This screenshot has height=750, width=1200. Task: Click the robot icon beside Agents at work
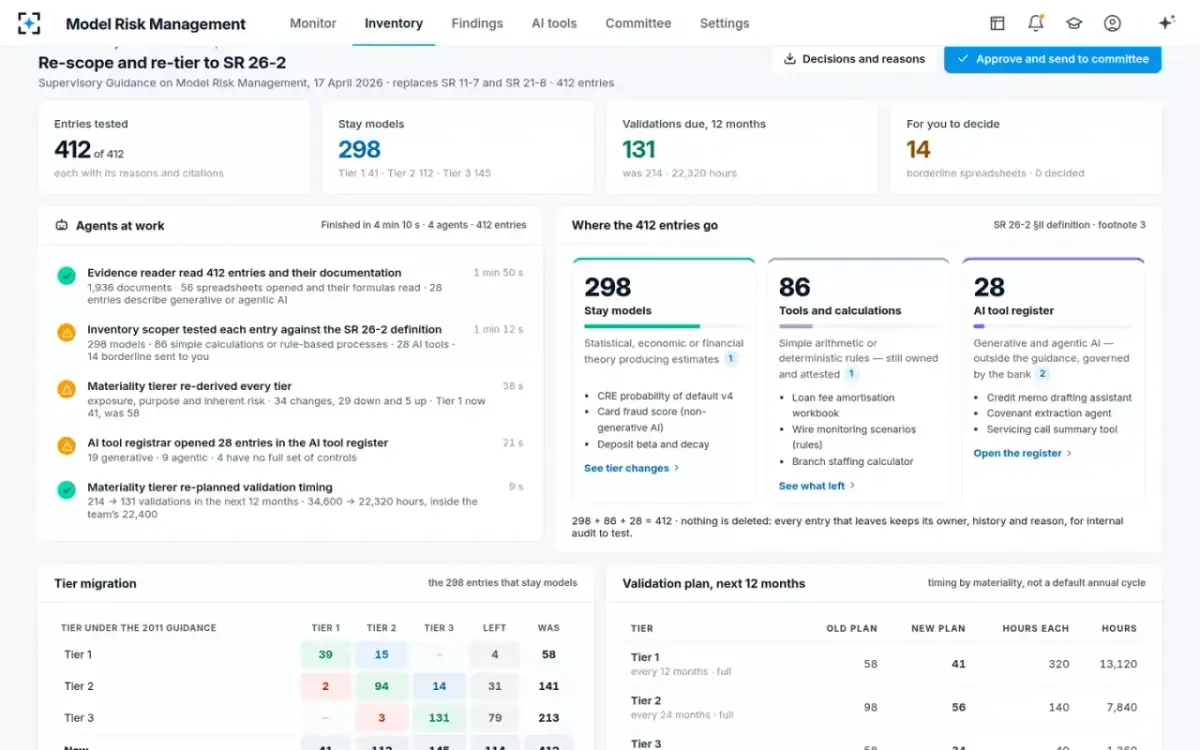[x=61, y=226]
